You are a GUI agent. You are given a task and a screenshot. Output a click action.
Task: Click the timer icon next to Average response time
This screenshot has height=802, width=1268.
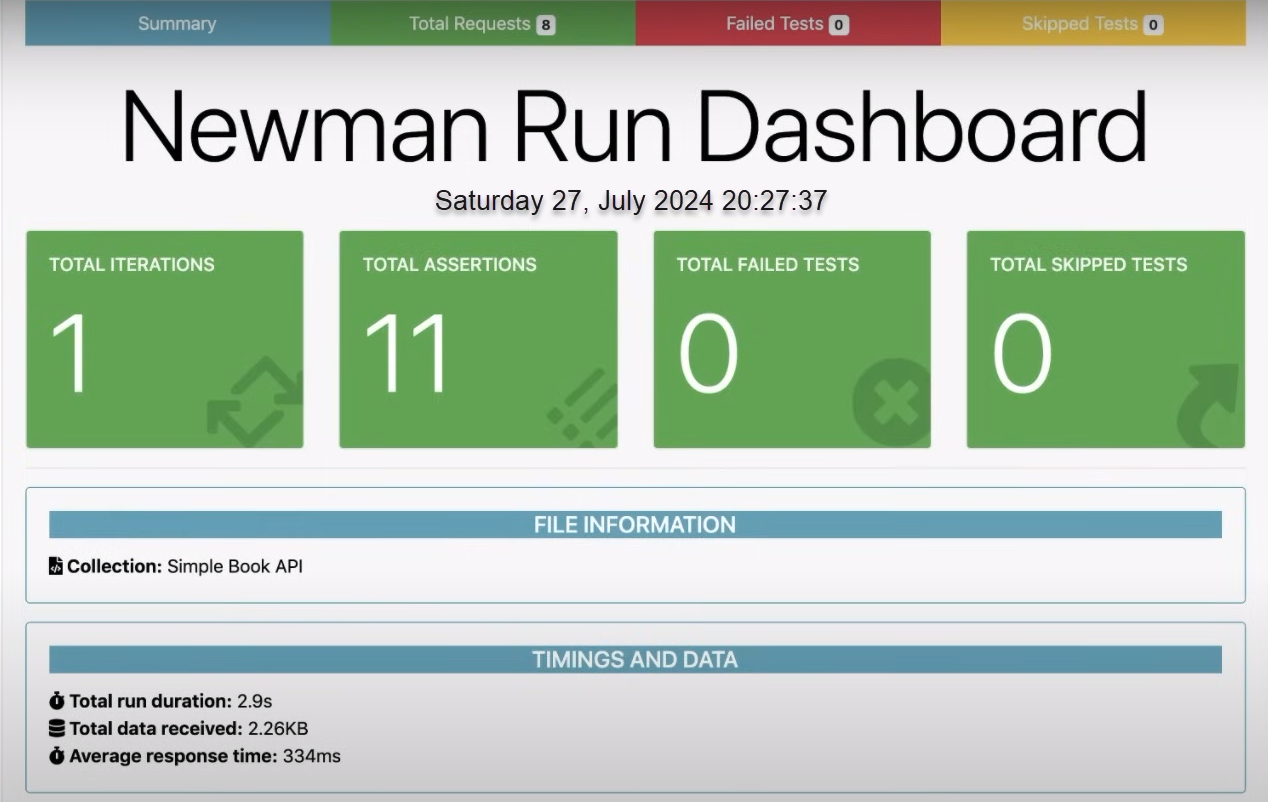click(x=55, y=756)
